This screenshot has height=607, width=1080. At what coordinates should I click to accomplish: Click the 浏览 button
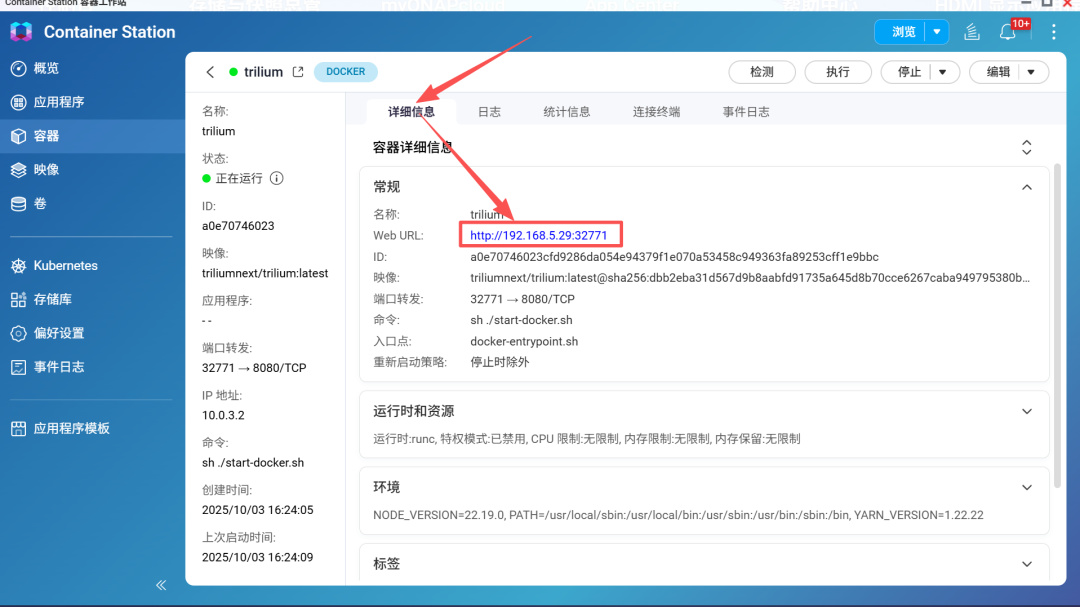point(903,32)
